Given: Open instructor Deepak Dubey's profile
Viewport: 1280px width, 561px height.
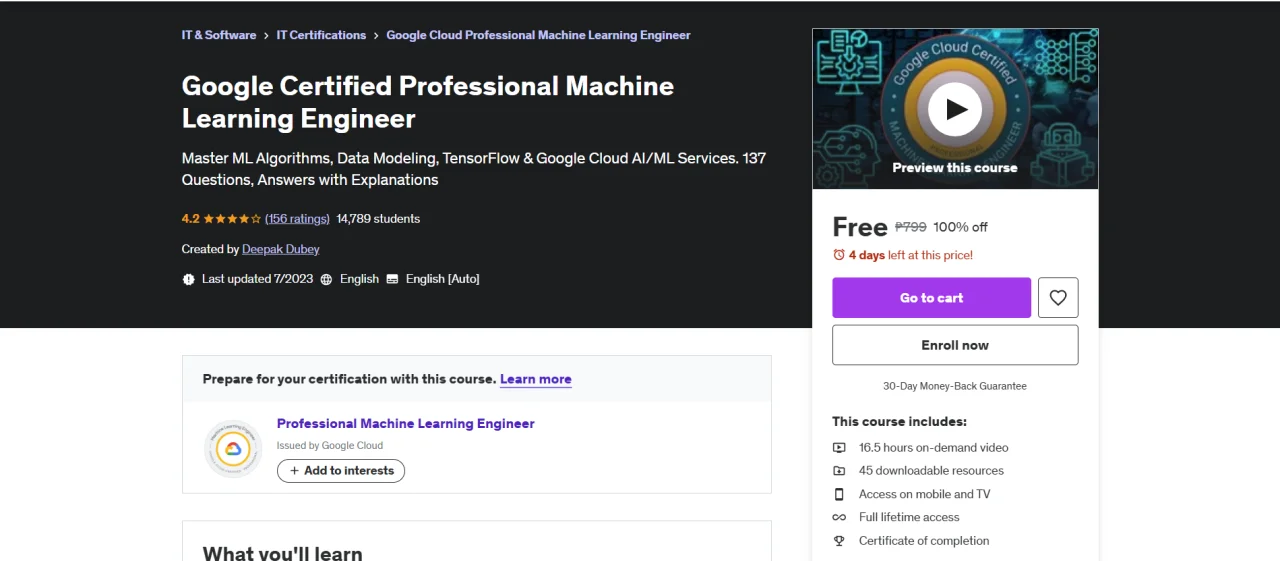Looking at the screenshot, I should pyautogui.click(x=281, y=249).
